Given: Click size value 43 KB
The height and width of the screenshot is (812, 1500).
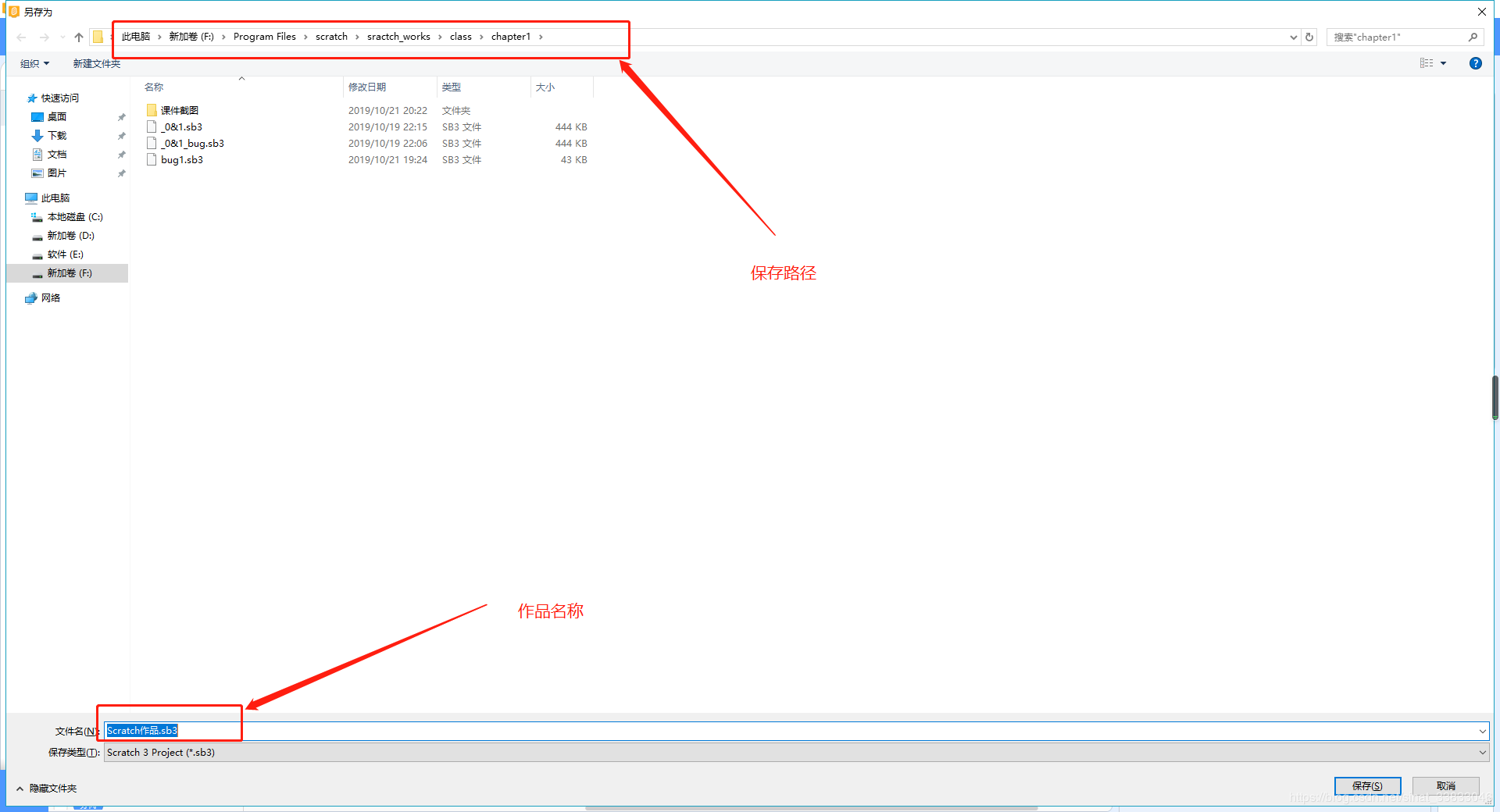Looking at the screenshot, I should [x=574, y=159].
